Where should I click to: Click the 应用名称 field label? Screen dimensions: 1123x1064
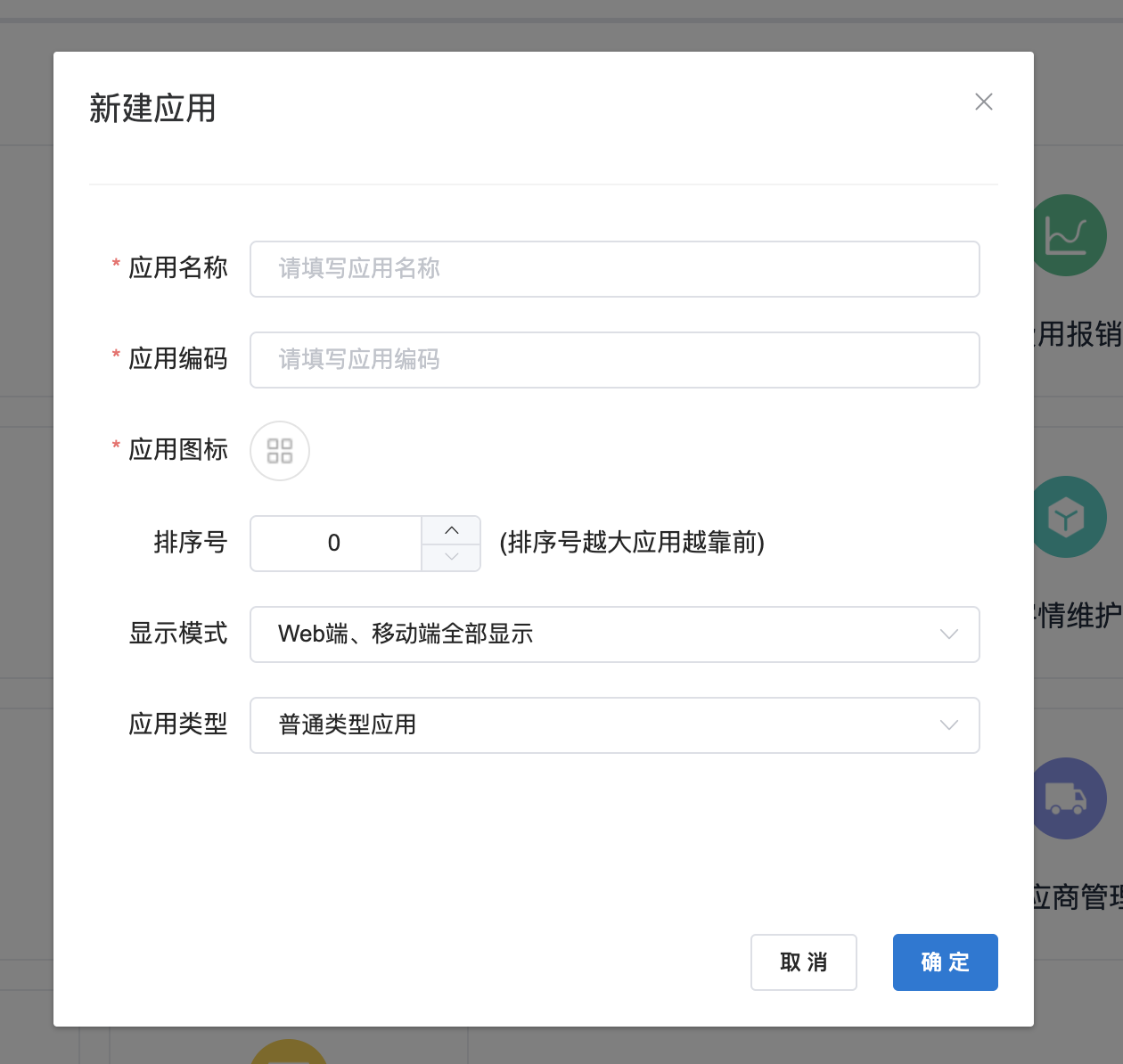click(178, 267)
